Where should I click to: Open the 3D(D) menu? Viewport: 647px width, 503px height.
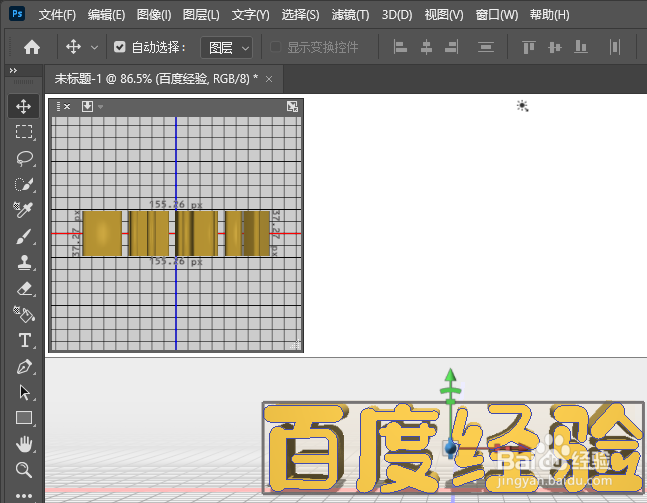pos(397,15)
